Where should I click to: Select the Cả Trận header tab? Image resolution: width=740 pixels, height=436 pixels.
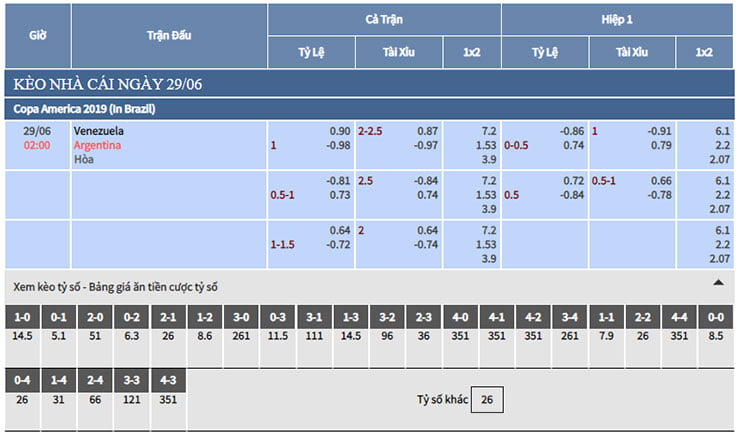tap(384, 19)
